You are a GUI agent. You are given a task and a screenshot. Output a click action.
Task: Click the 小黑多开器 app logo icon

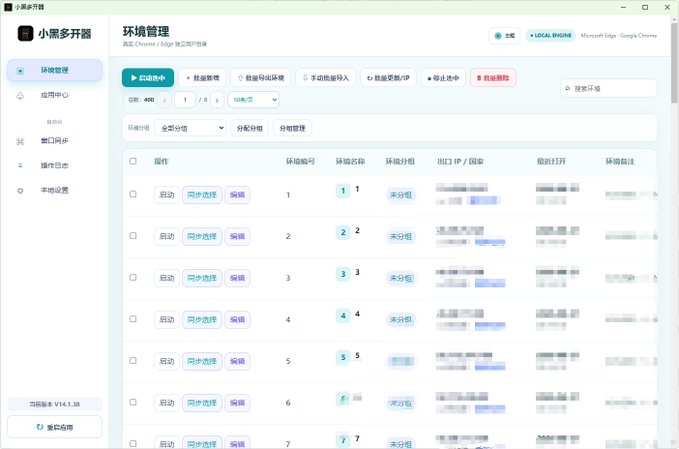coord(26,33)
